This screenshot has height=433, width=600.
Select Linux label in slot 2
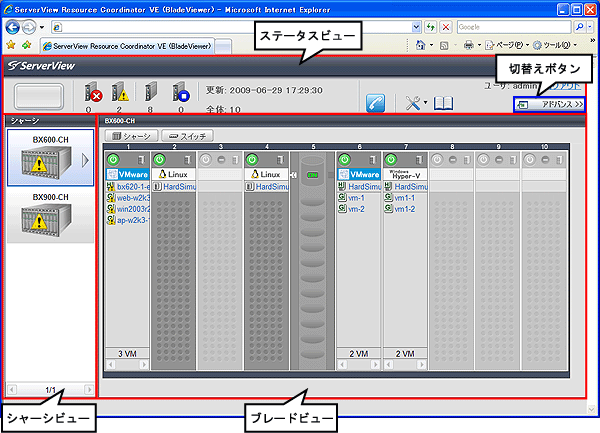click(174, 174)
